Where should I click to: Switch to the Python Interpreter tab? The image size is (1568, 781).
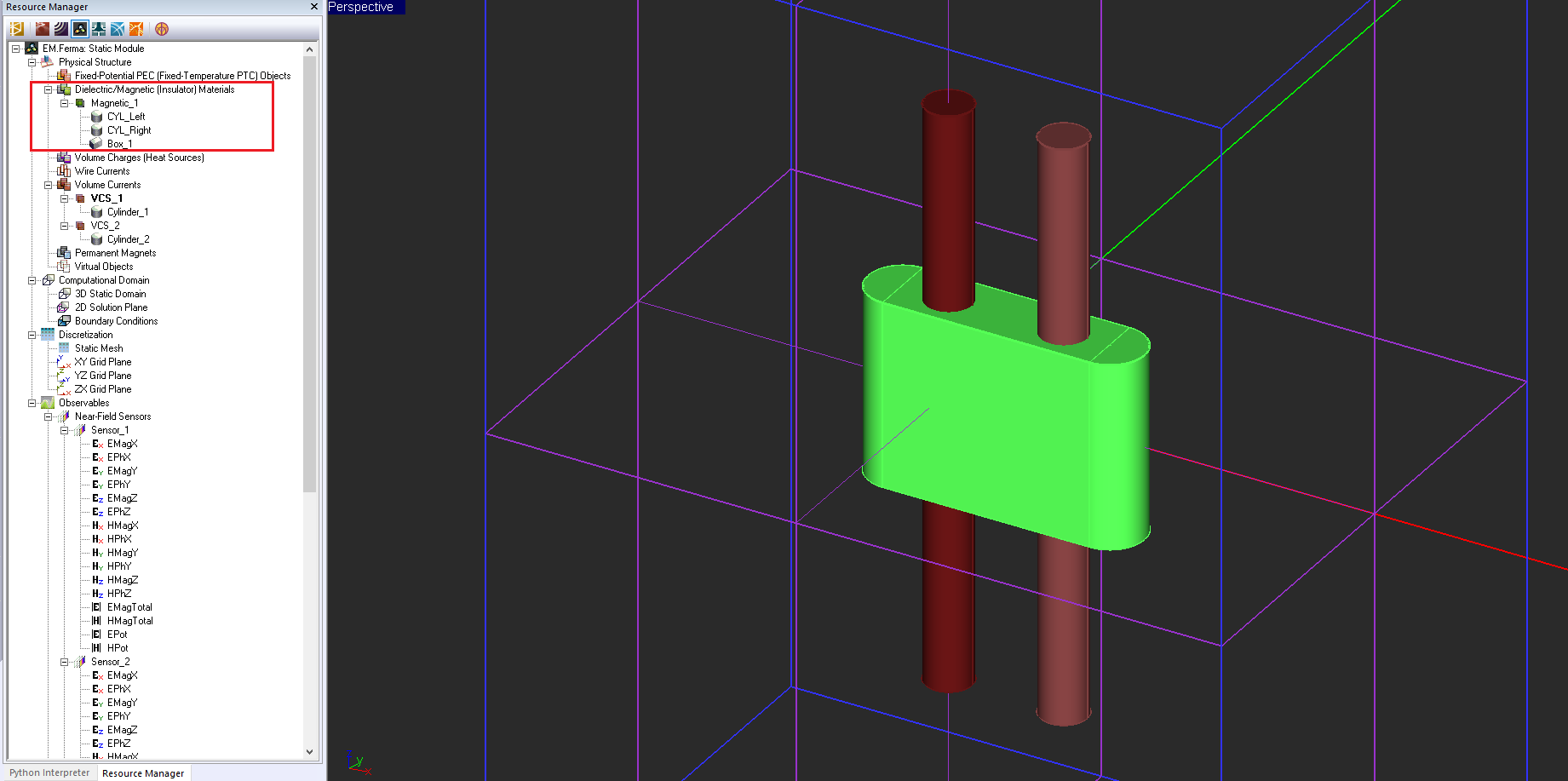pyautogui.click(x=49, y=773)
